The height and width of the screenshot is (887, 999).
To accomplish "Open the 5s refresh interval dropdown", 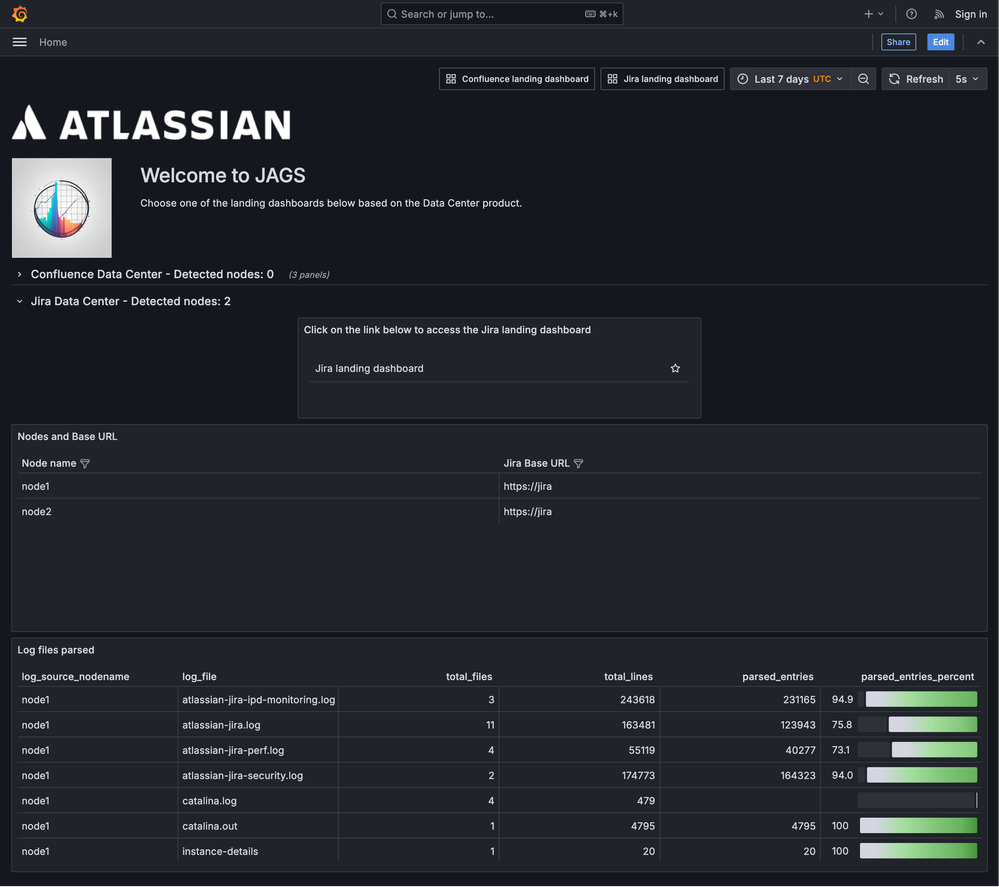I will click(x=967, y=79).
